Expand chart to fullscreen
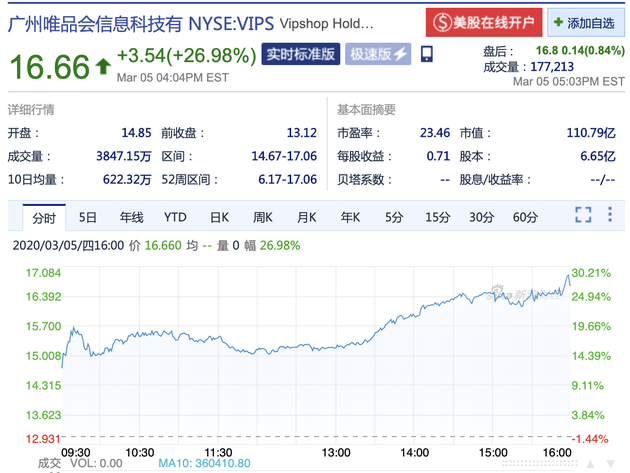Screen dimensions: 630x473 tap(583, 215)
